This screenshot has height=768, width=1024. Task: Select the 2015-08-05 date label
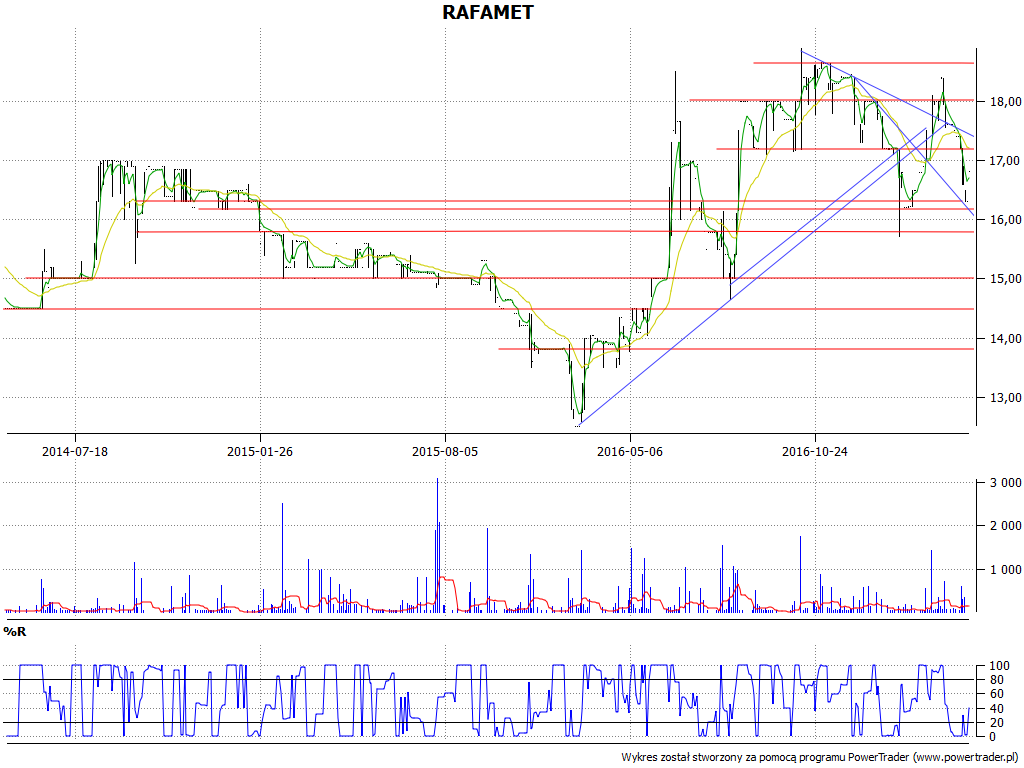(445, 451)
